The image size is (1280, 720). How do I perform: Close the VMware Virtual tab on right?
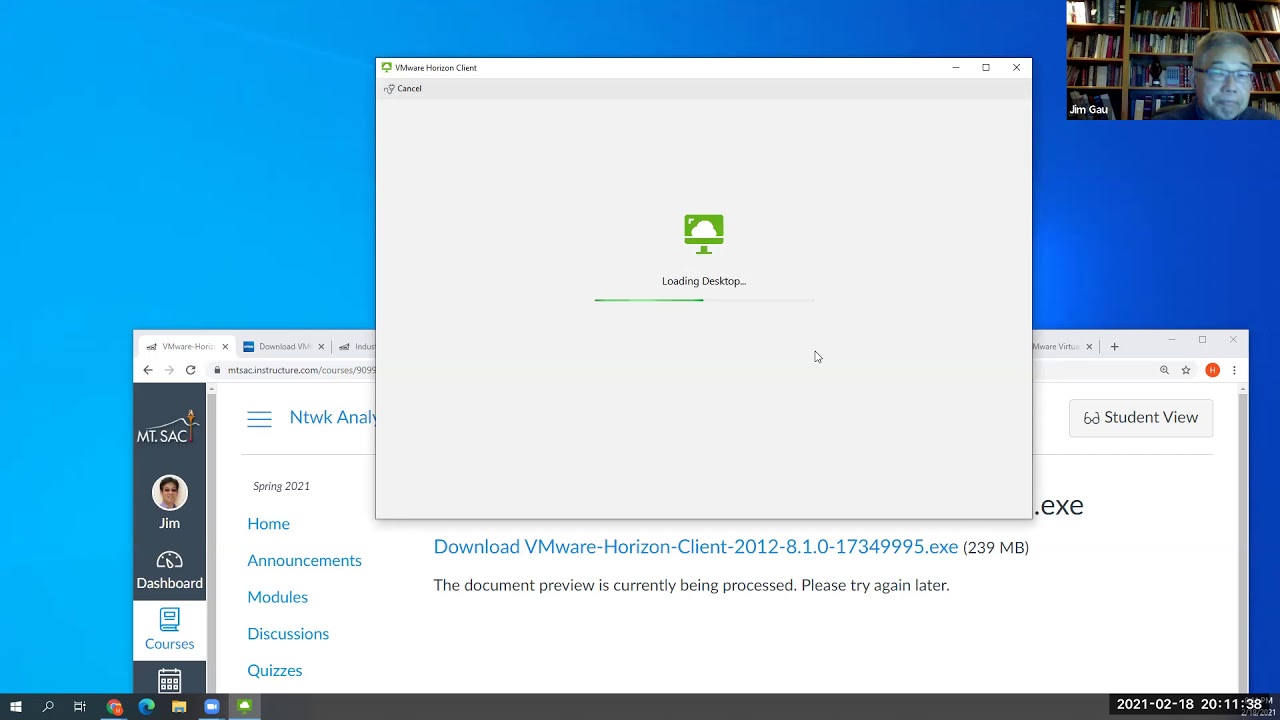(x=1089, y=347)
